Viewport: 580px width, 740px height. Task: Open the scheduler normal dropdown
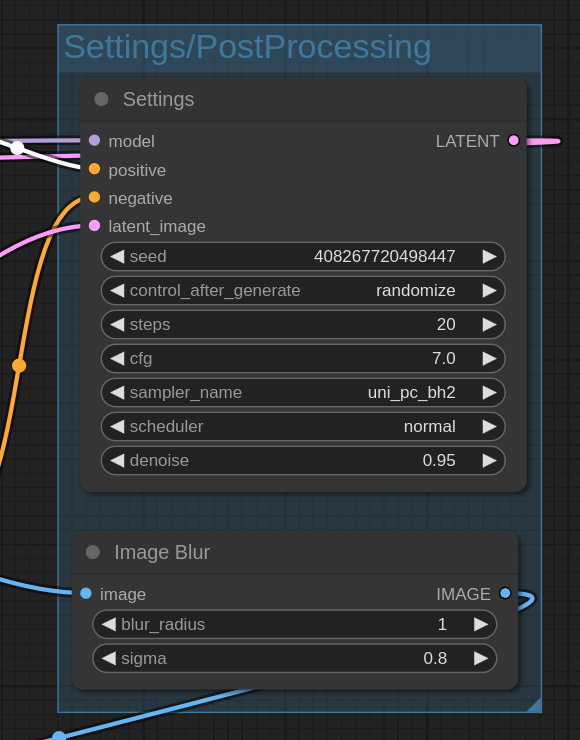[x=429, y=427]
